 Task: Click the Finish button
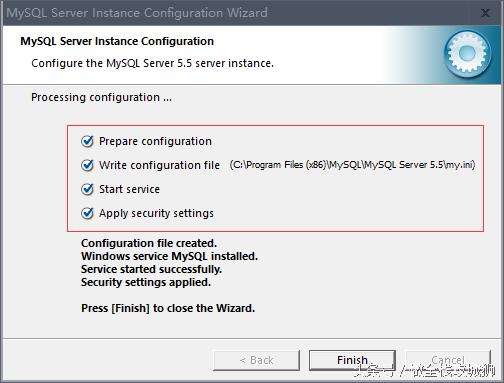coord(352,360)
